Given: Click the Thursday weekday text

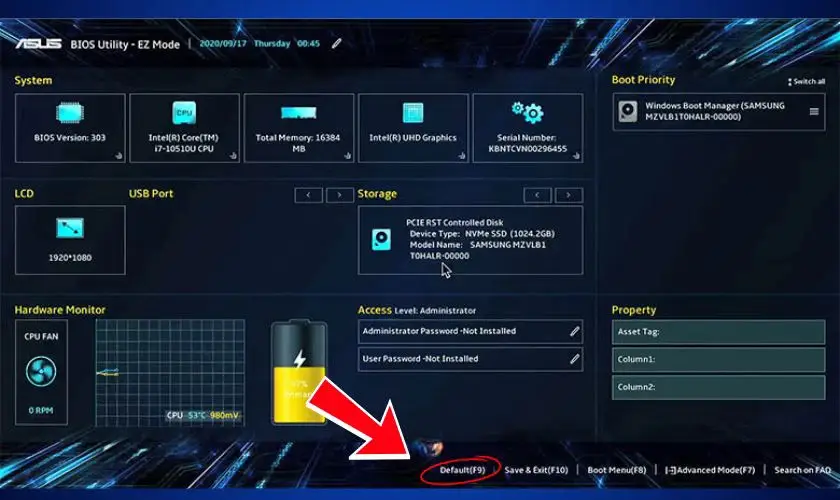Looking at the screenshot, I should (x=272, y=43).
